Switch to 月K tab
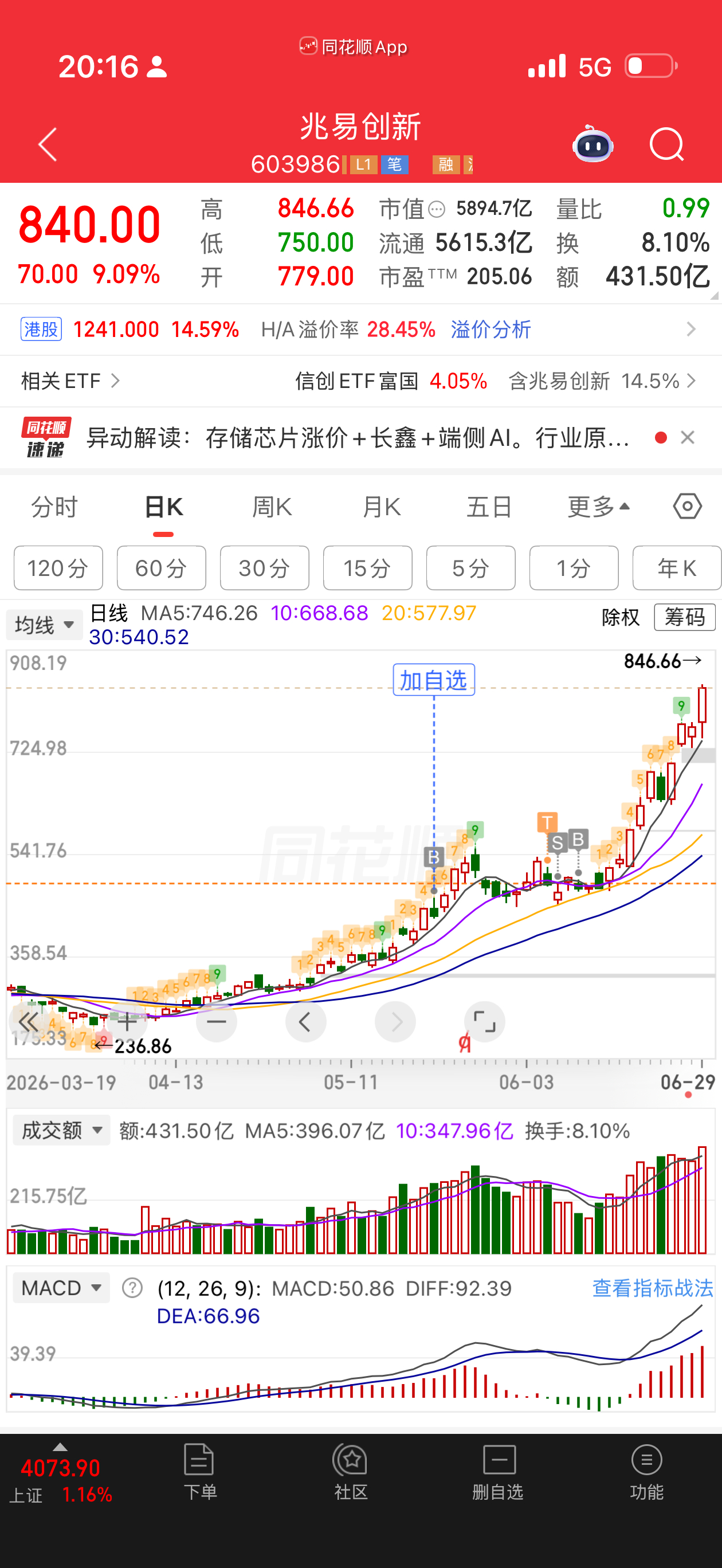Image resolution: width=722 pixels, height=1568 pixels. tap(381, 507)
